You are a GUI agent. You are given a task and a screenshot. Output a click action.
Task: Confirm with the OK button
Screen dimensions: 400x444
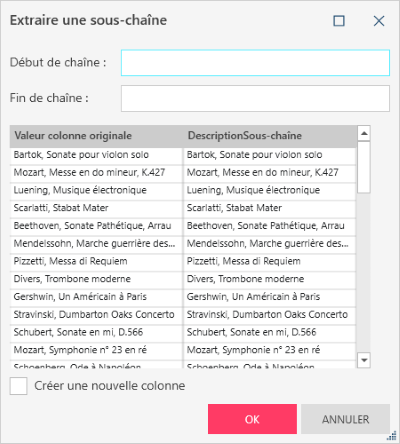click(252, 419)
